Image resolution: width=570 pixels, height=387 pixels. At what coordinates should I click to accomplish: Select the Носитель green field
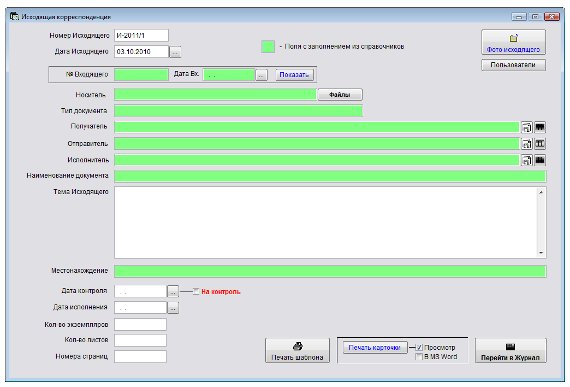[215, 94]
